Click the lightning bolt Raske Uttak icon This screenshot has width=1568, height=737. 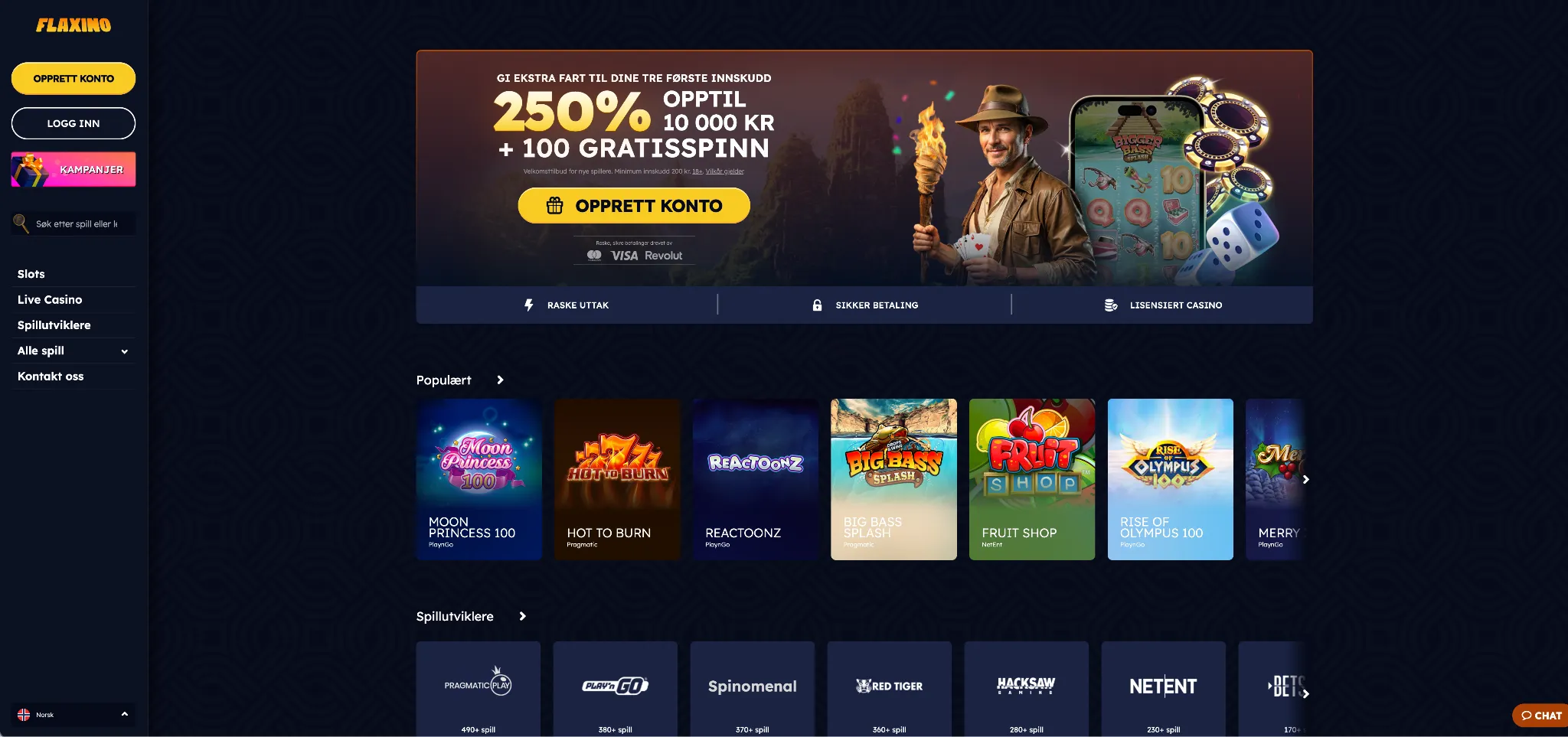point(528,305)
